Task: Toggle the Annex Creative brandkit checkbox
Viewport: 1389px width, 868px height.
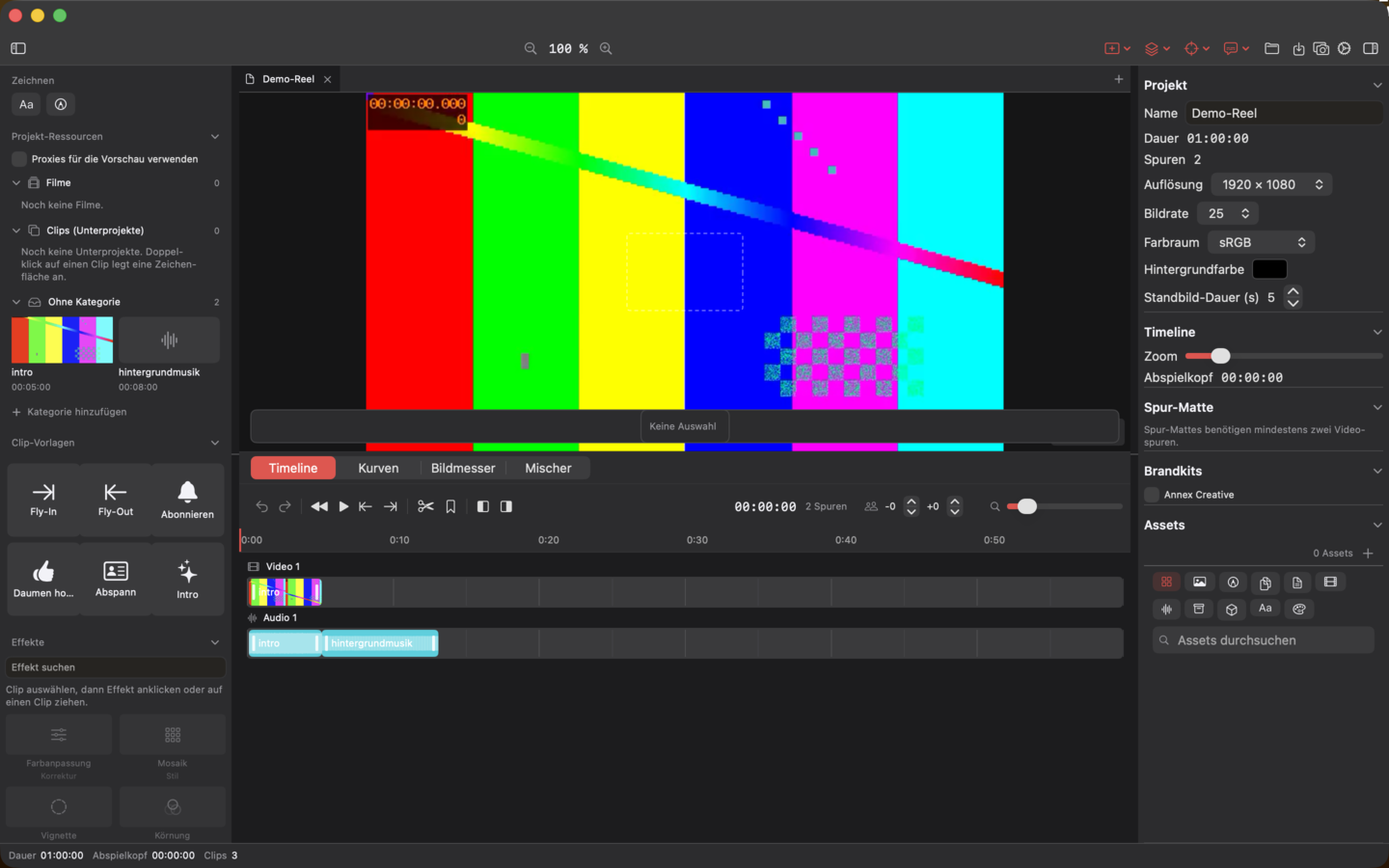Action: click(x=1152, y=495)
